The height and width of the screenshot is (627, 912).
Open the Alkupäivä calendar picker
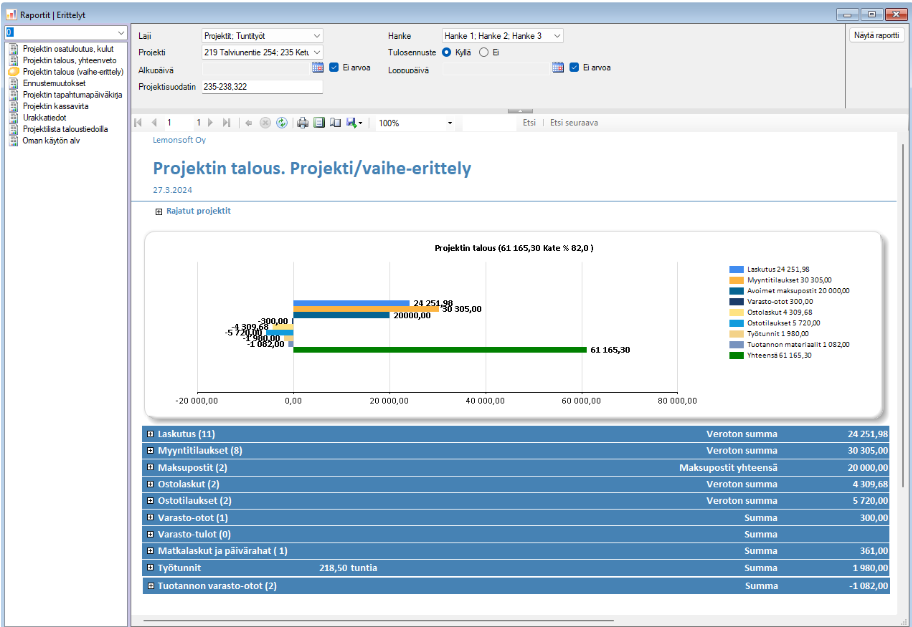pyautogui.click(x=317, y=68)
